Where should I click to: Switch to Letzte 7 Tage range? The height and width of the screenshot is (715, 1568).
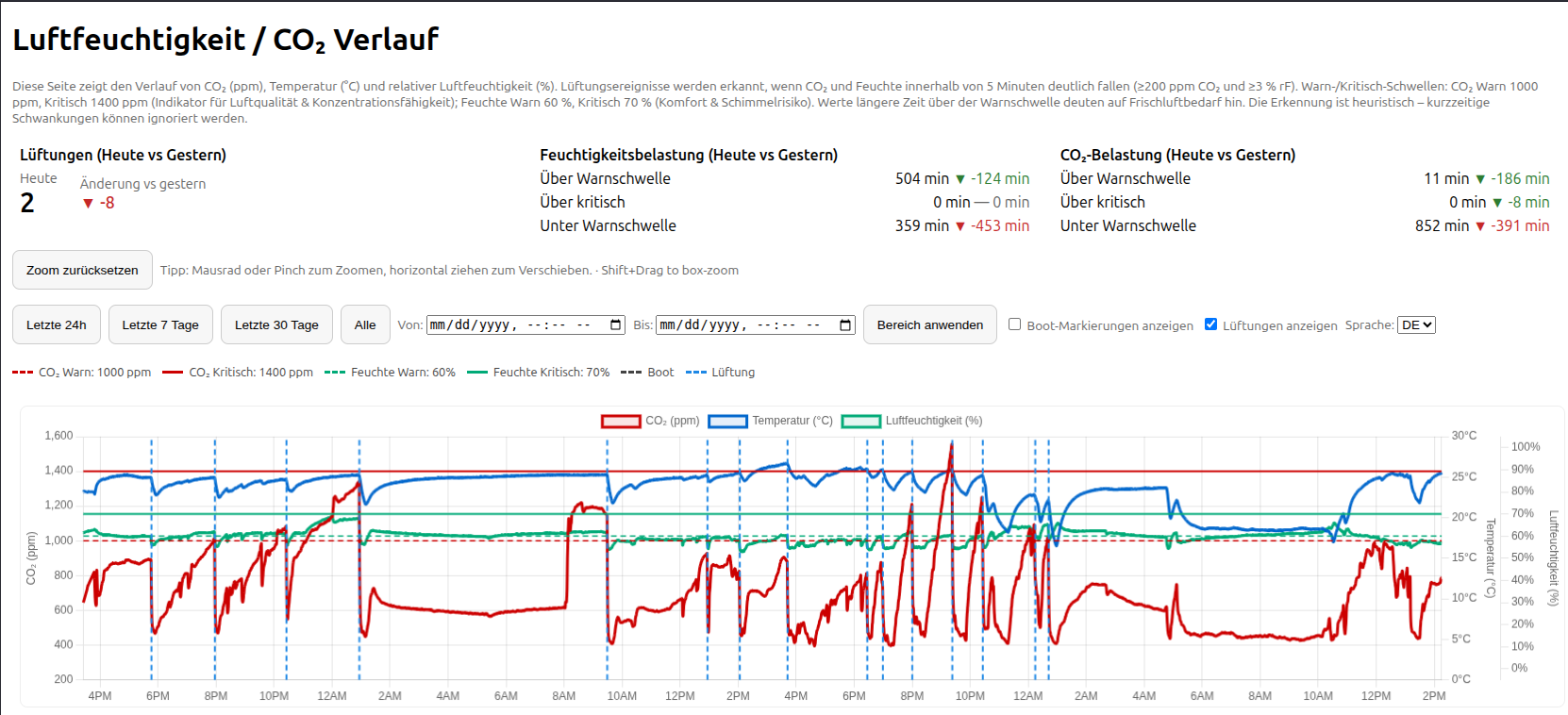tap(160, 324)
